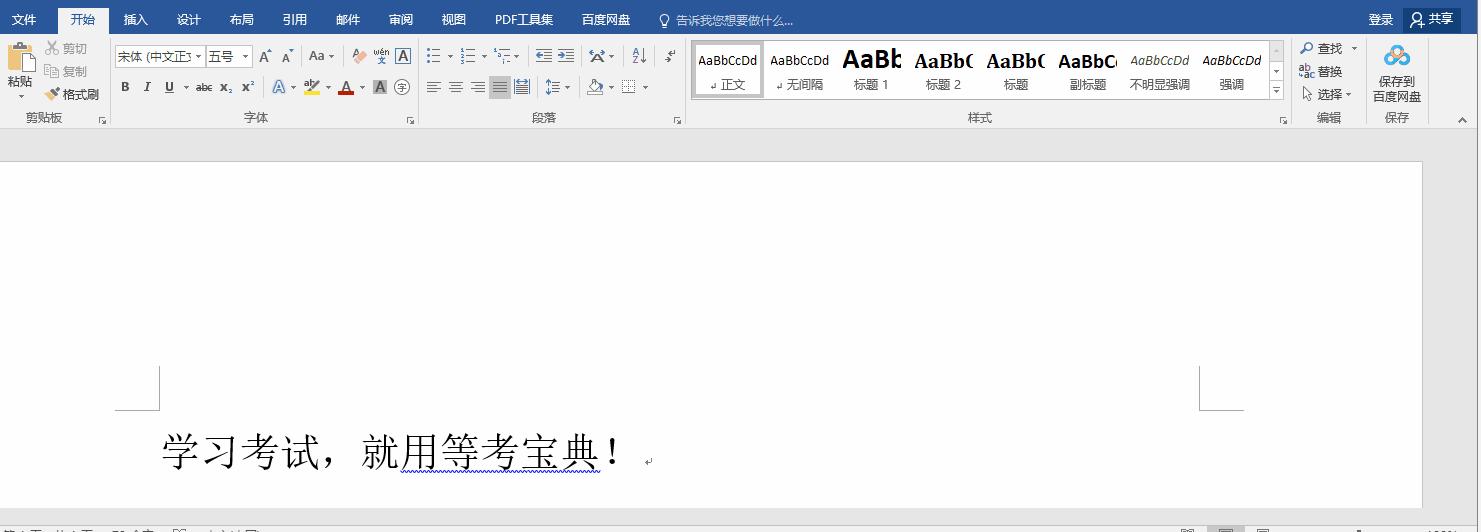
Task: Shrink font size with the smaller A icon
Action: (288, 57)
